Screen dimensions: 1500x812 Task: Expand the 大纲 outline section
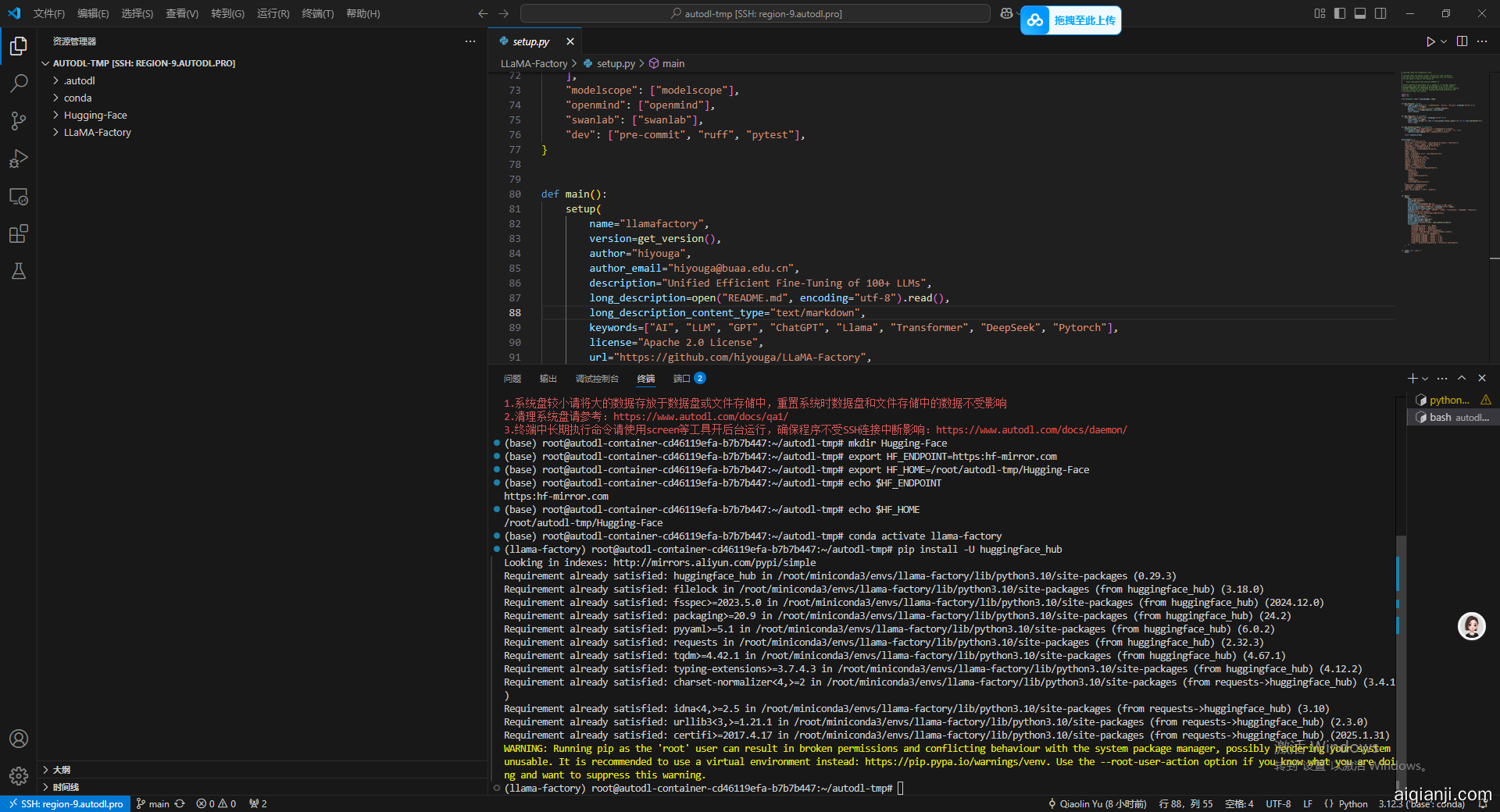(x=61, y=770)
